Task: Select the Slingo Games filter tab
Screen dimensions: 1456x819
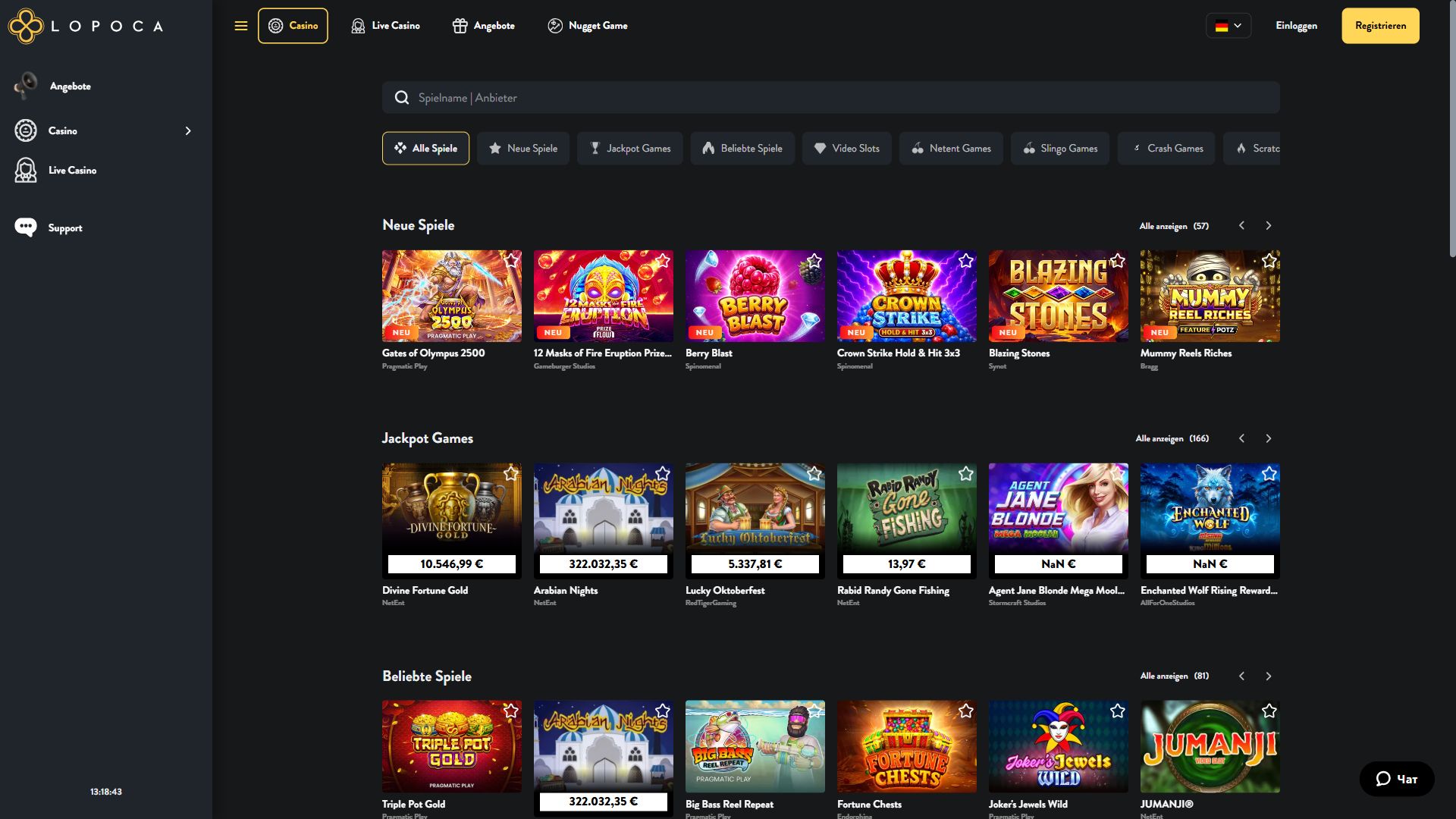Action: tap(1060, 149)
